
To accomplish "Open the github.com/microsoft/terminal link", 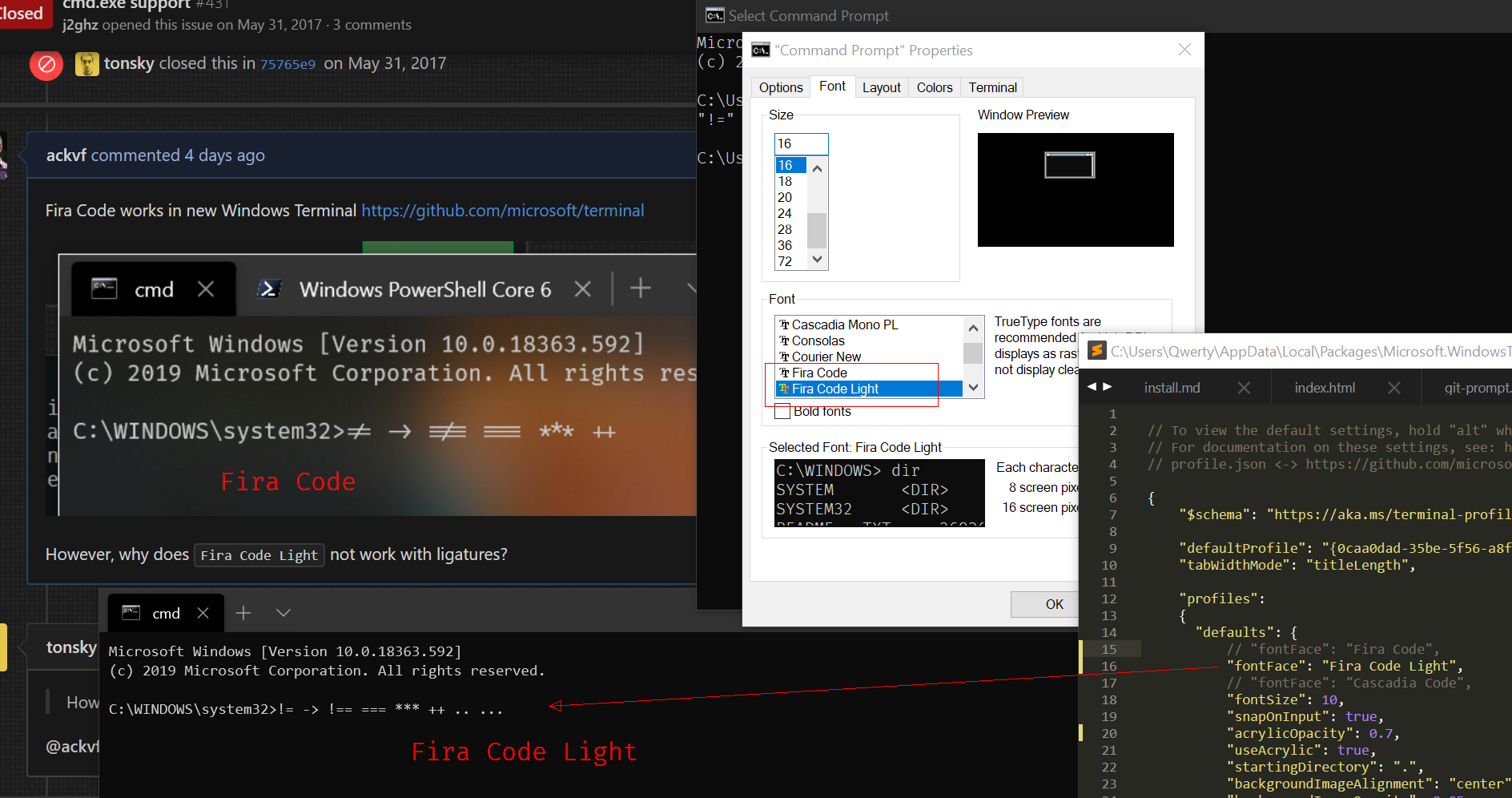I will click(x=503, y=211).
